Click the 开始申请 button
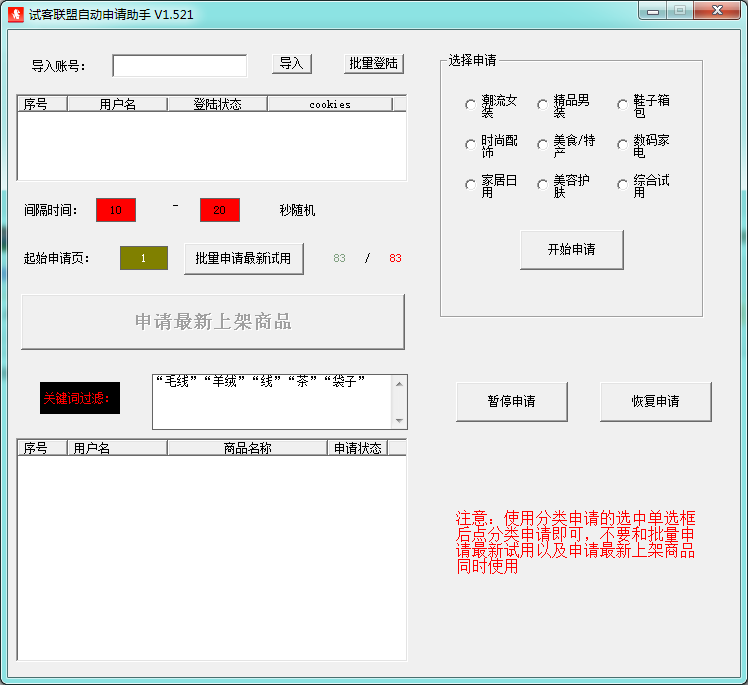 (x=571, y=249)
